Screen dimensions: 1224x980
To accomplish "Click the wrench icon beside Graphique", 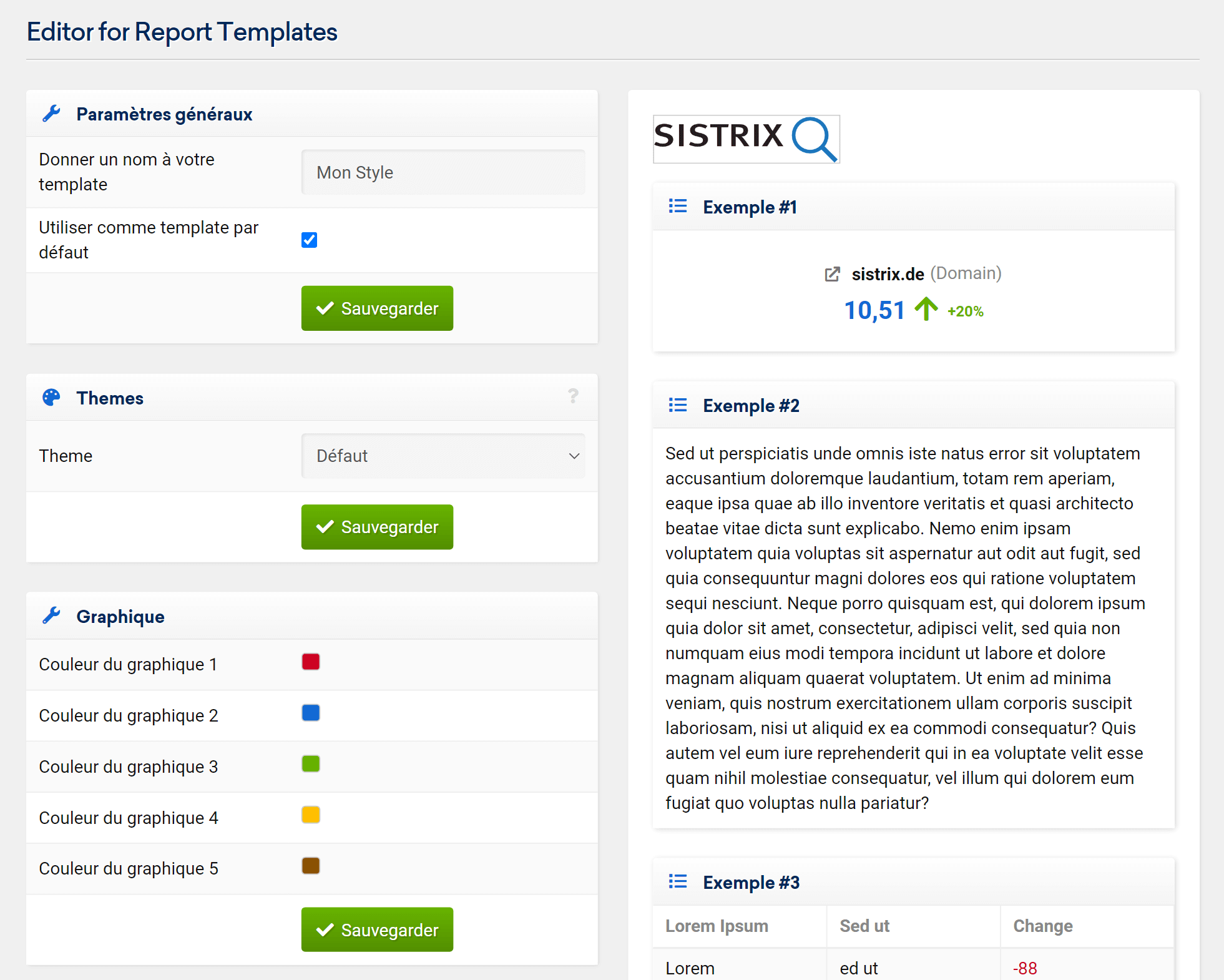I will point(51,616).
